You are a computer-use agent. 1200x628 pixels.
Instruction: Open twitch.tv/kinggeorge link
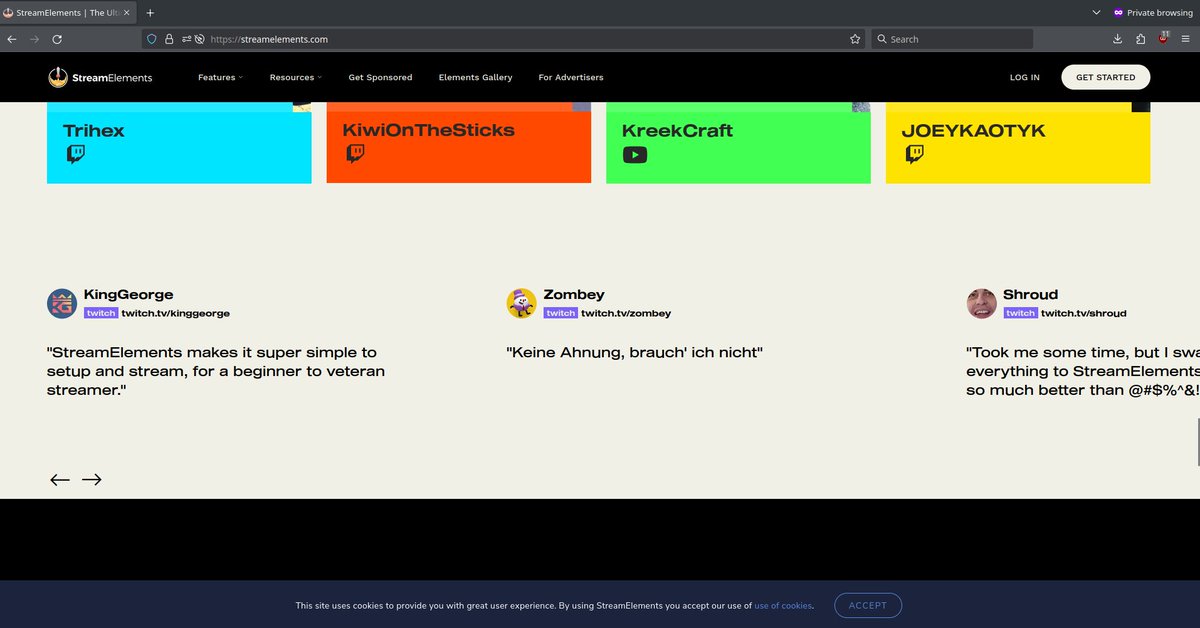point(176,313)
